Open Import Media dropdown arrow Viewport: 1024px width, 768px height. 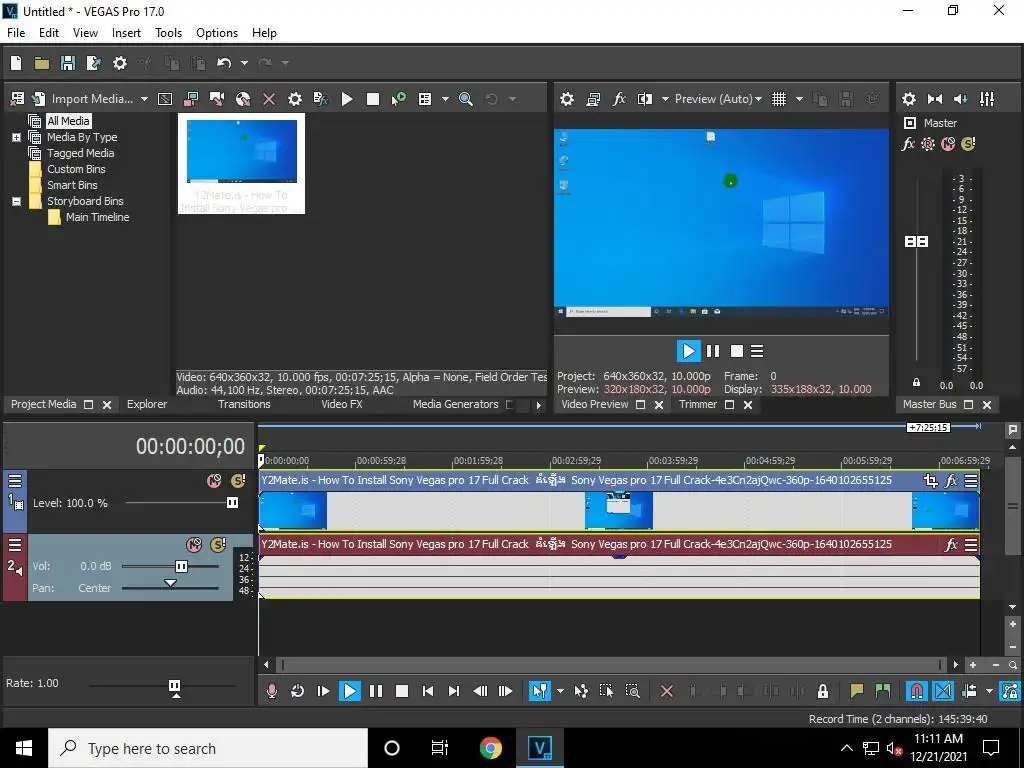(x=144, y=99)
